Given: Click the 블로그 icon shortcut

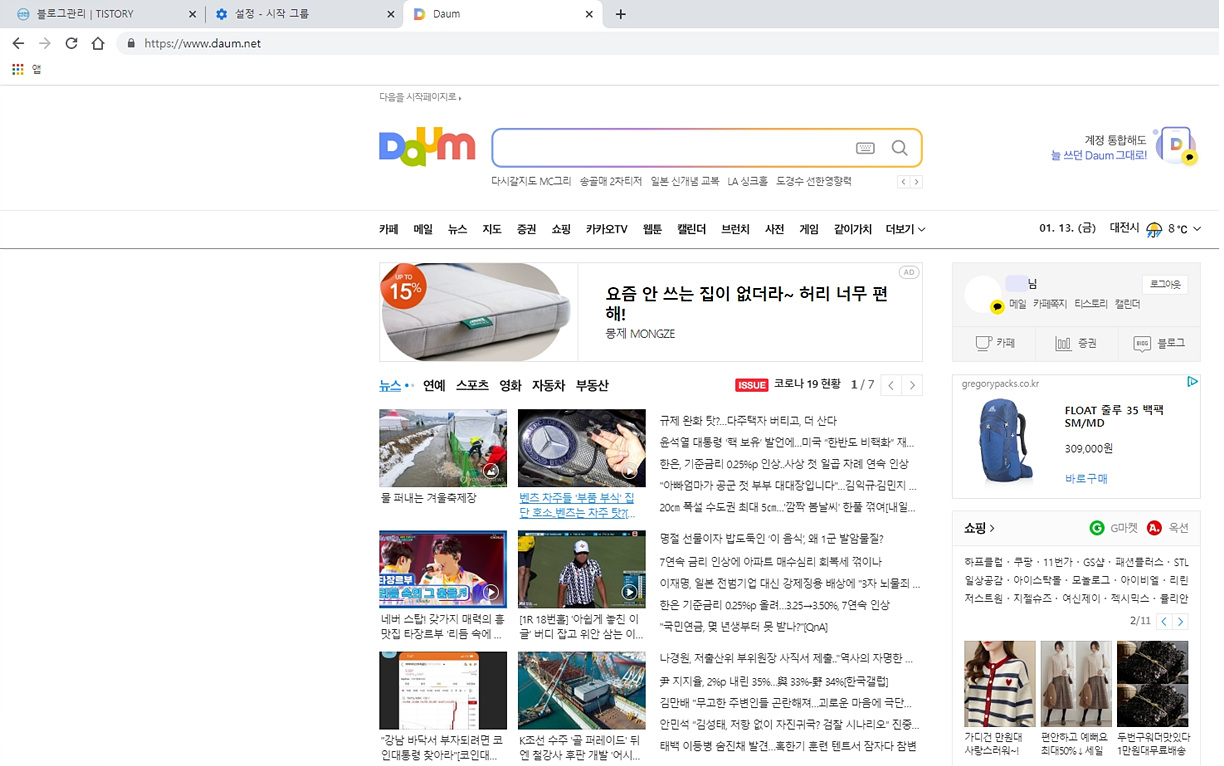Looking at the screenshot, I should tap(1142, 343).
